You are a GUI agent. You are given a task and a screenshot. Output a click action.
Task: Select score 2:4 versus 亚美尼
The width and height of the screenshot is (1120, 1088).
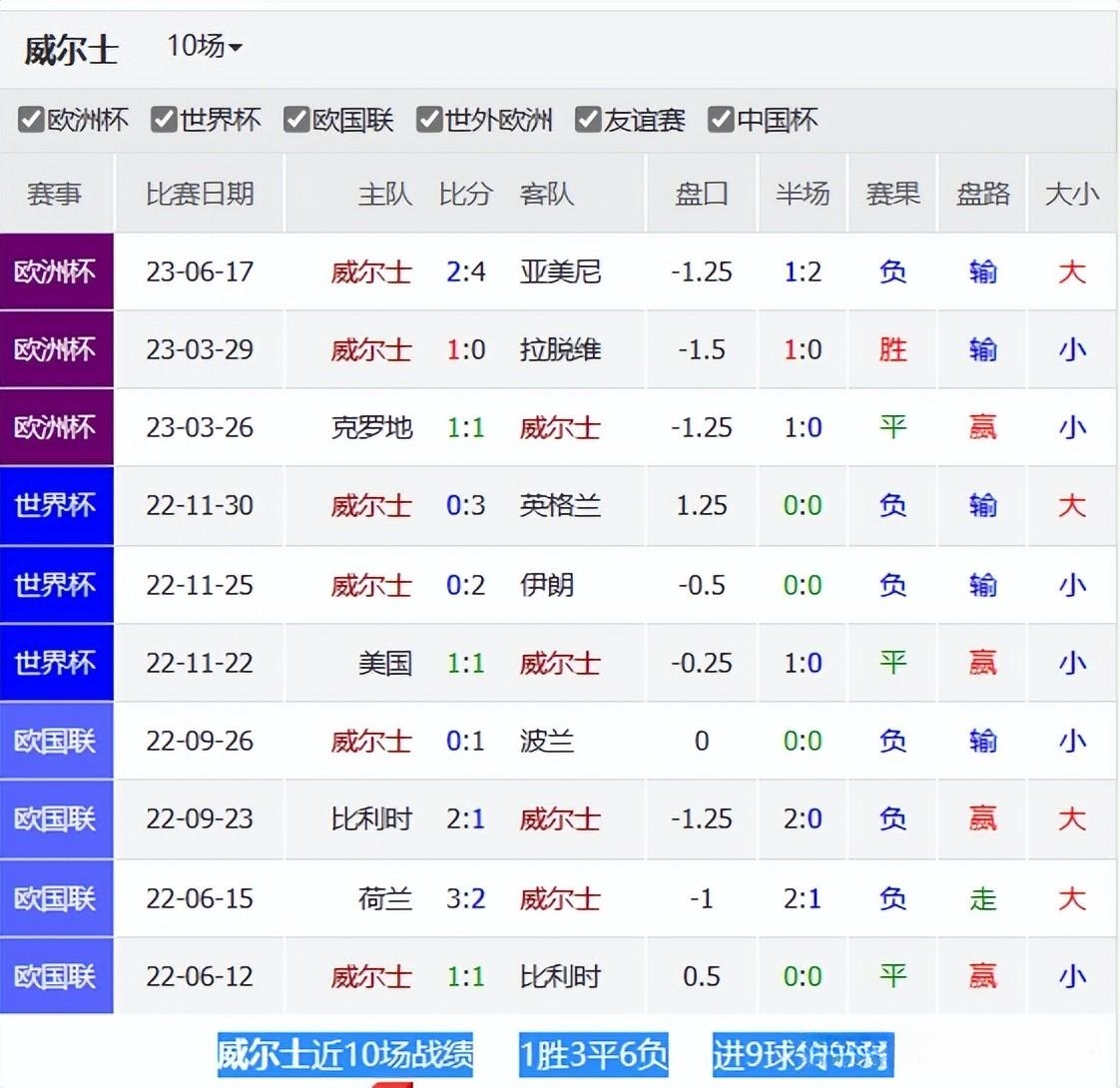466,272
